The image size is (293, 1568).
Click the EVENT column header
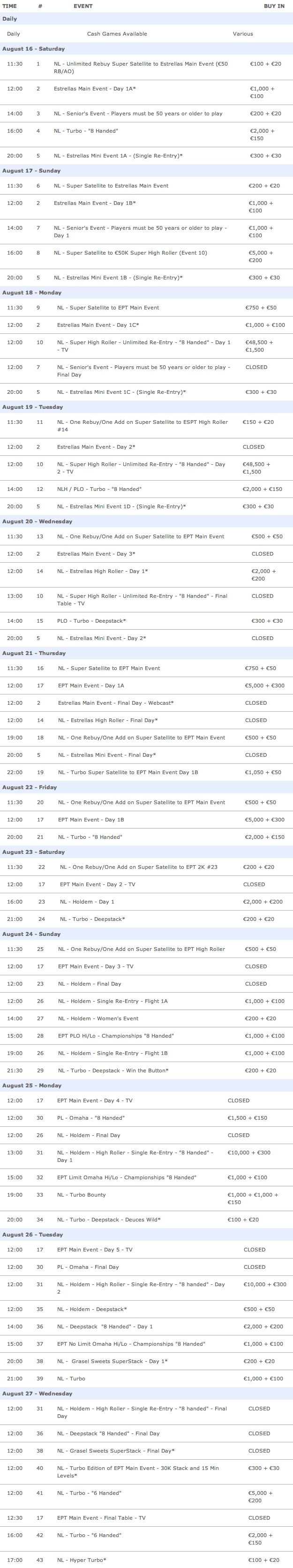pos(83,6)
